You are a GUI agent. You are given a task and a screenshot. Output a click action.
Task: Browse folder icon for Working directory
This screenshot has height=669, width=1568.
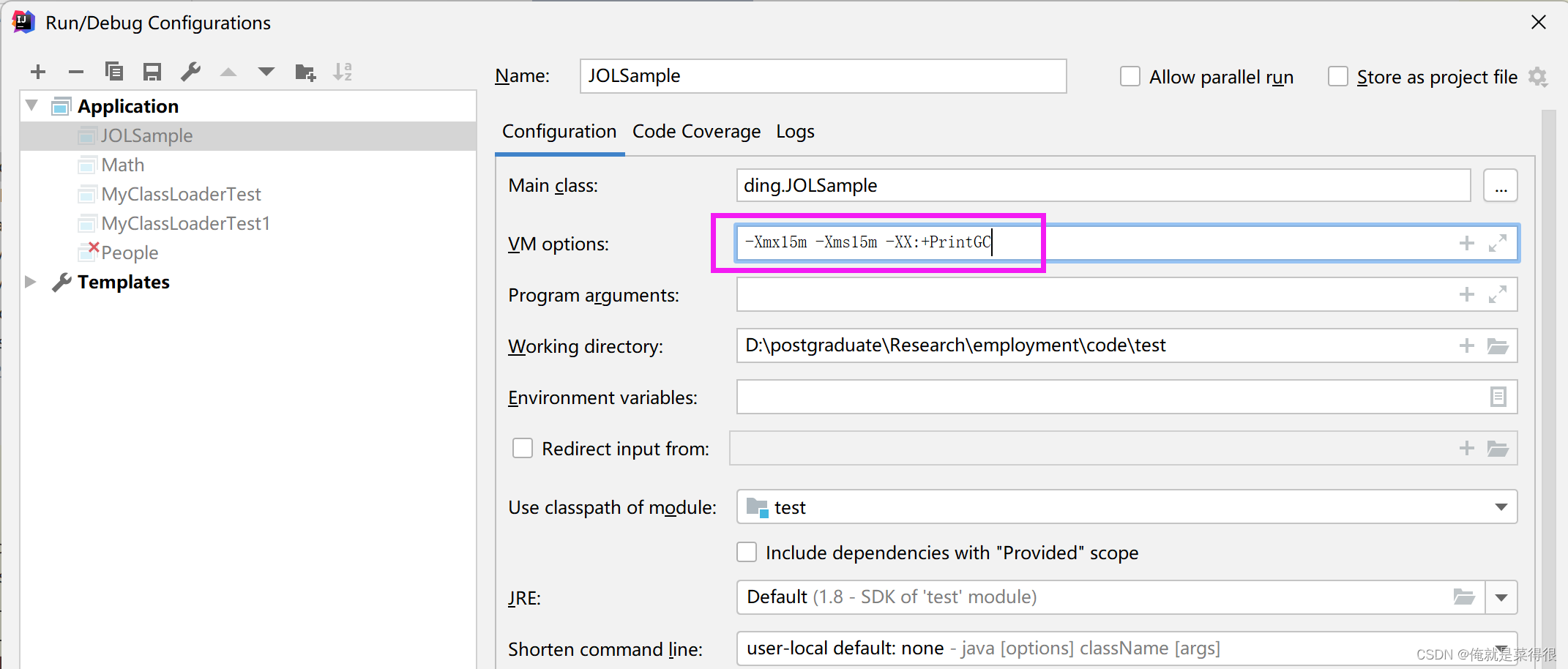[1498, 345]
